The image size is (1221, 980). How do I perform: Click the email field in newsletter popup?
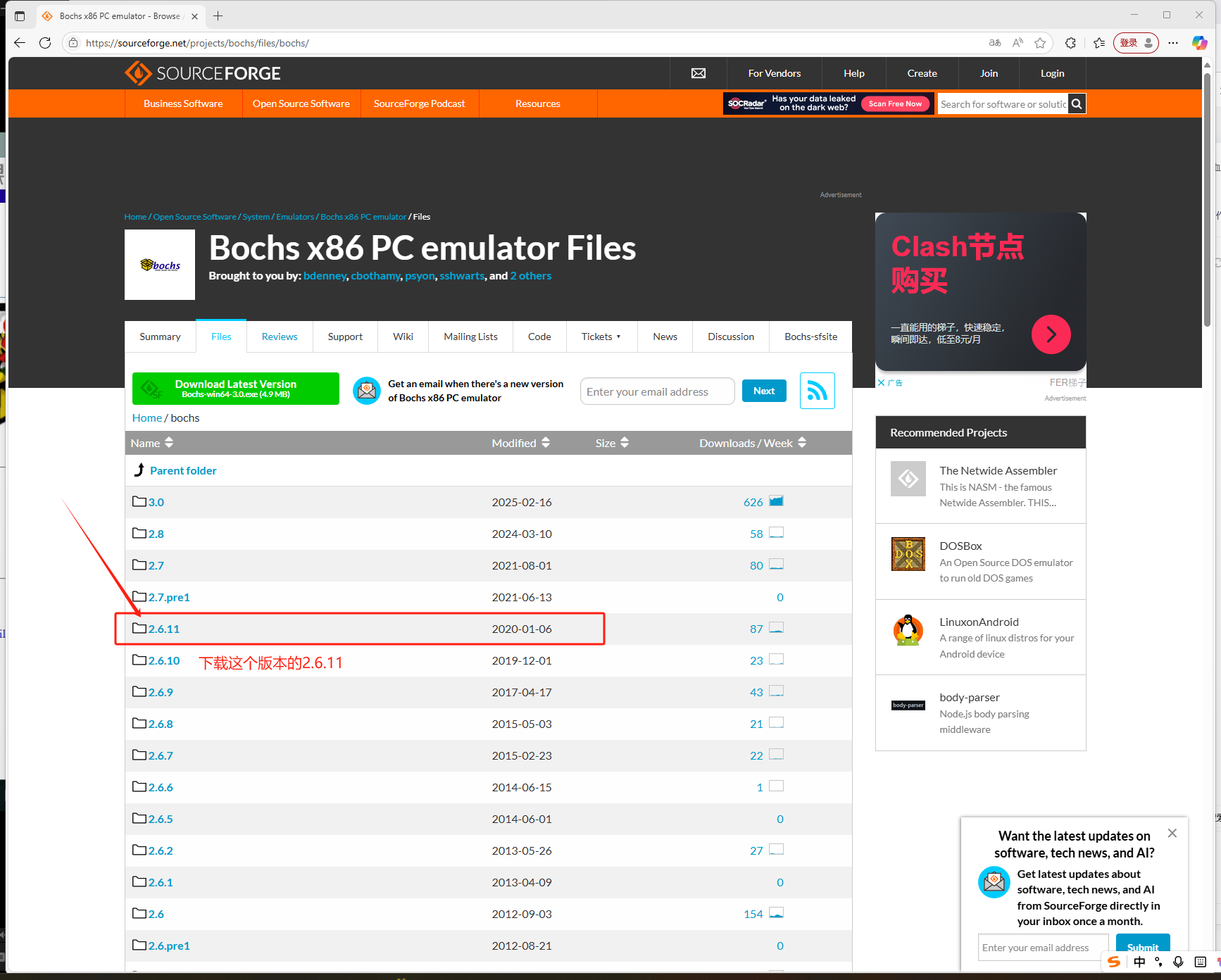pos(1043,948)
